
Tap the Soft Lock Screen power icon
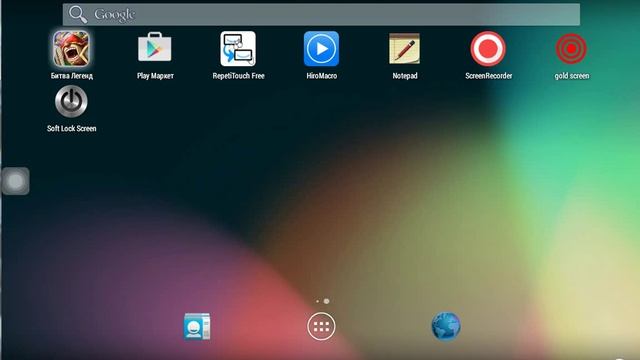click(71, 101)
